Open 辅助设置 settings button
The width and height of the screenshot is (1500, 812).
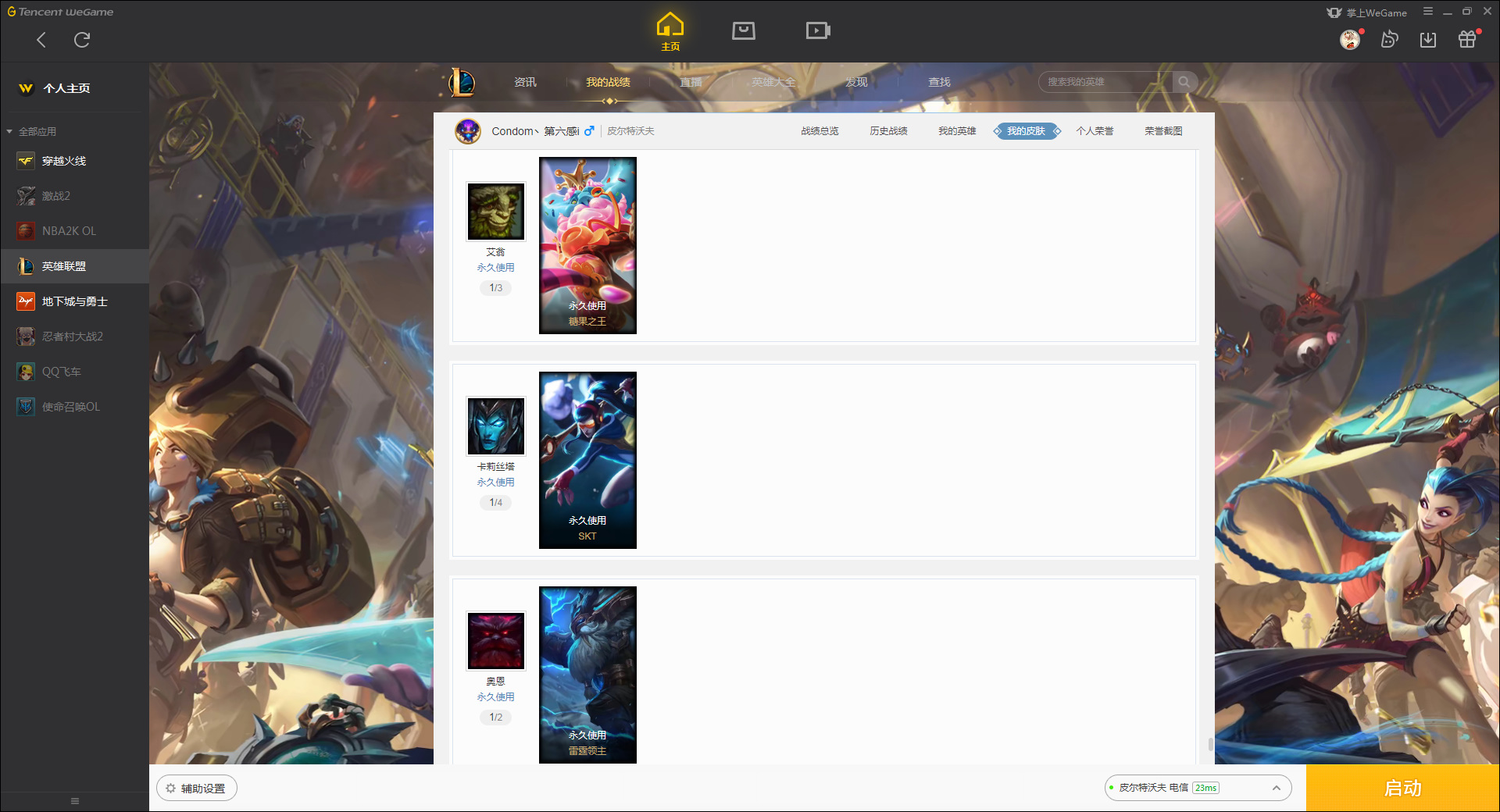(197, 789)
